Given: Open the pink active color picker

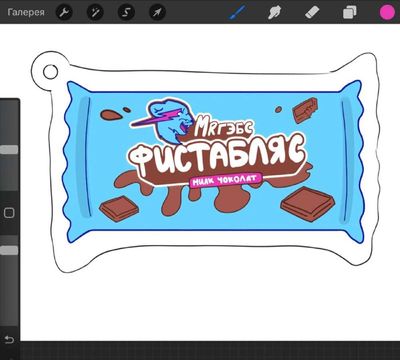Looking at the screenshot, I should 387,12.
